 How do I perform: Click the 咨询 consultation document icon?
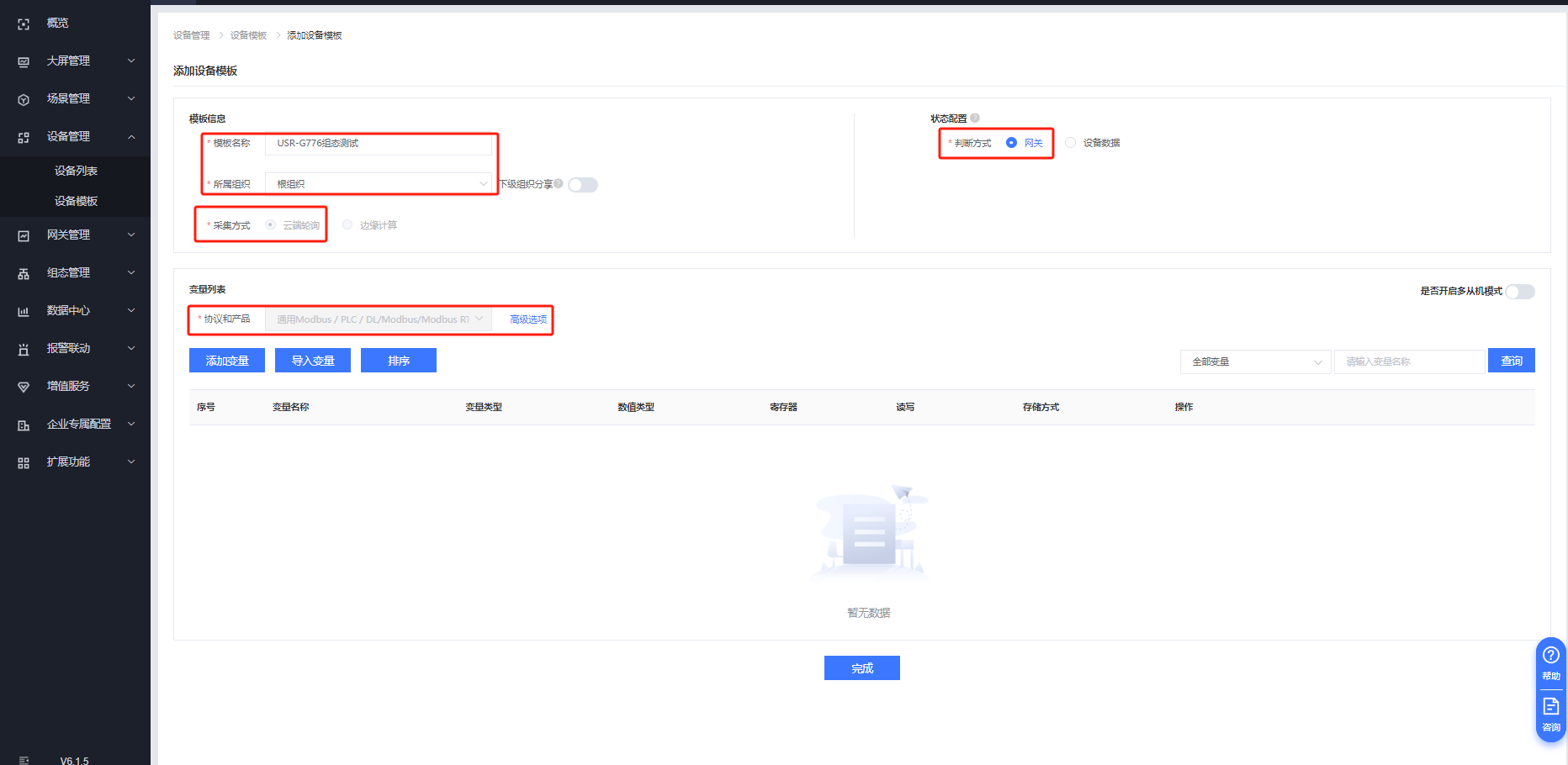(1550, 707)
